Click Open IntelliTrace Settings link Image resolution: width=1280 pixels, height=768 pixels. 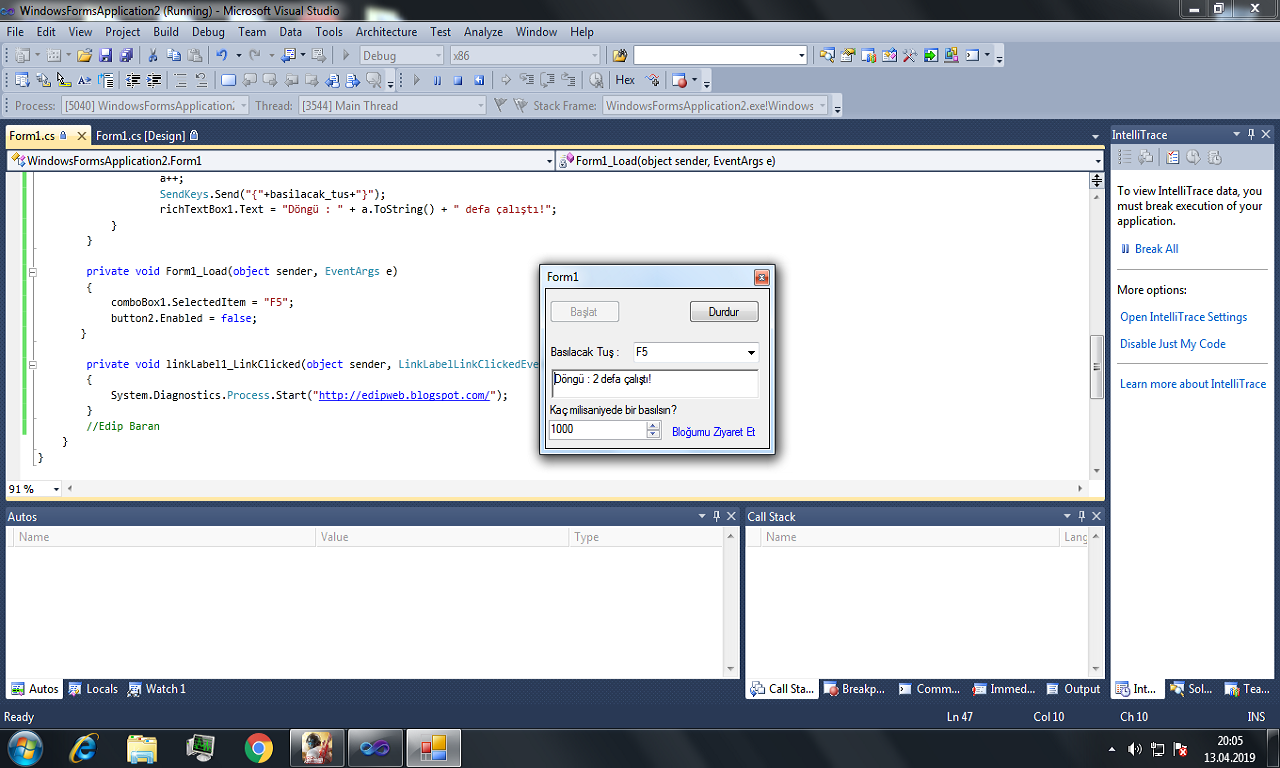(x=1183, y=317)
